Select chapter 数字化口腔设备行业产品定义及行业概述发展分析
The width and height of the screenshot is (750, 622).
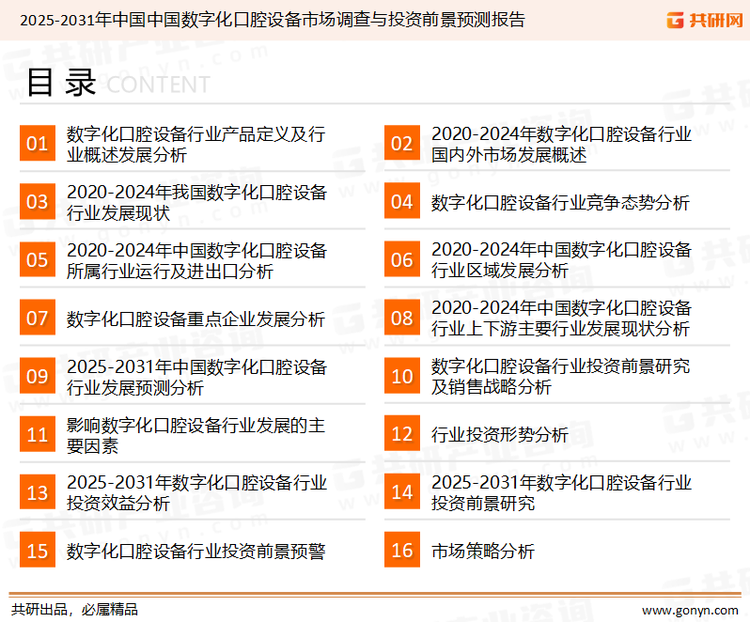[x=196, y=144]
